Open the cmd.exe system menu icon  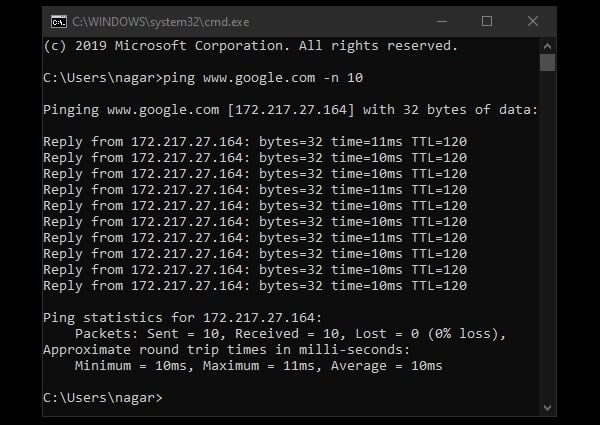pyautogui.click(x=59, y=20)
